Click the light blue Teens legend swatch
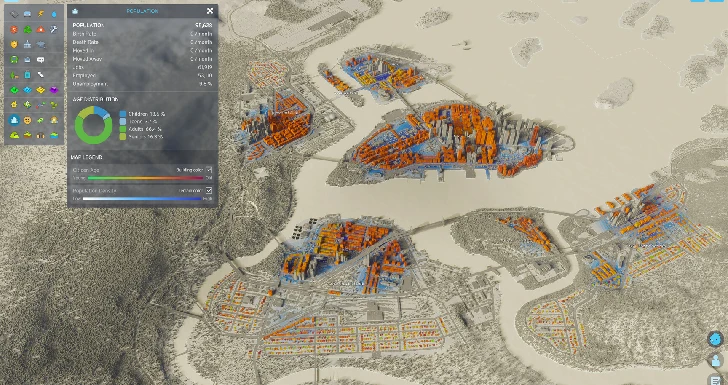 coord(123,121)
